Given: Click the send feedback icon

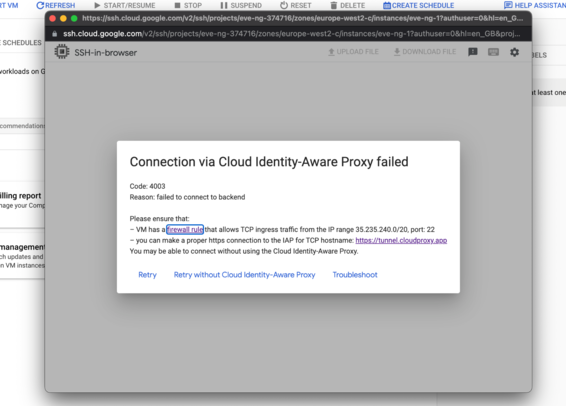Looking at the screenshot, I should point(473,52).
